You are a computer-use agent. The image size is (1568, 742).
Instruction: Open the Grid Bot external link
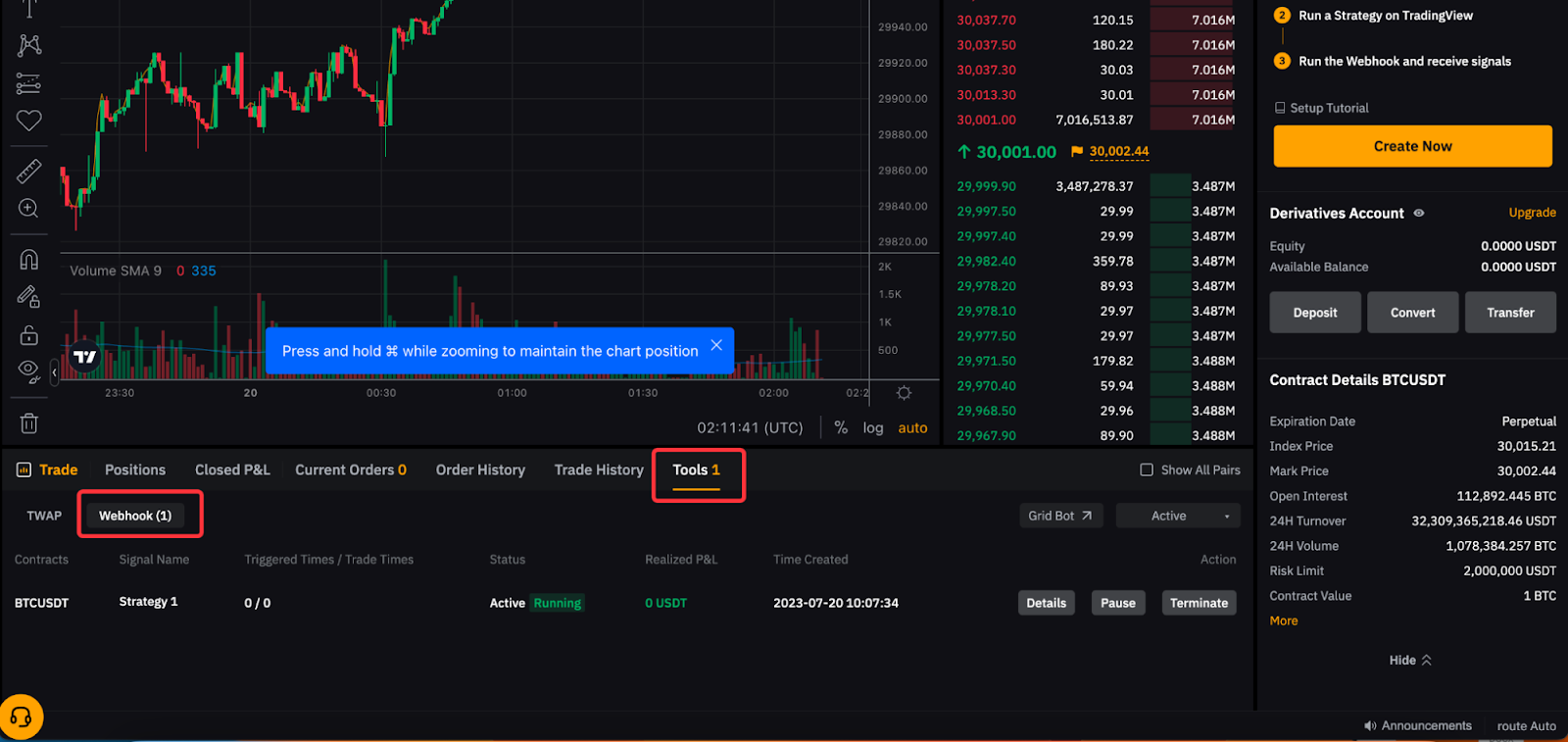[x=1060, y=516]
